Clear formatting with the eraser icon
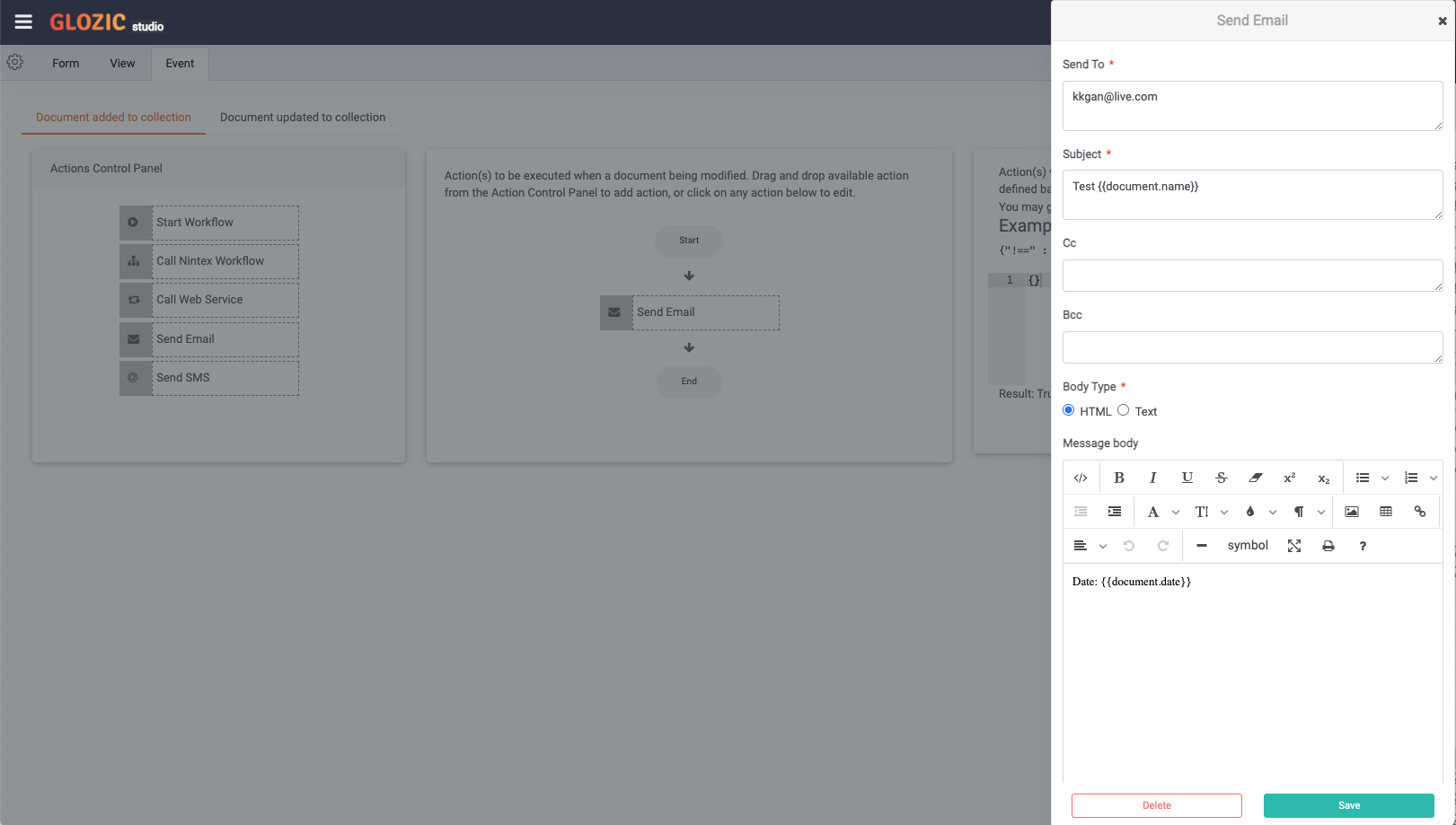Viewport: 1456px width, 825px height. coord(1256,478)
